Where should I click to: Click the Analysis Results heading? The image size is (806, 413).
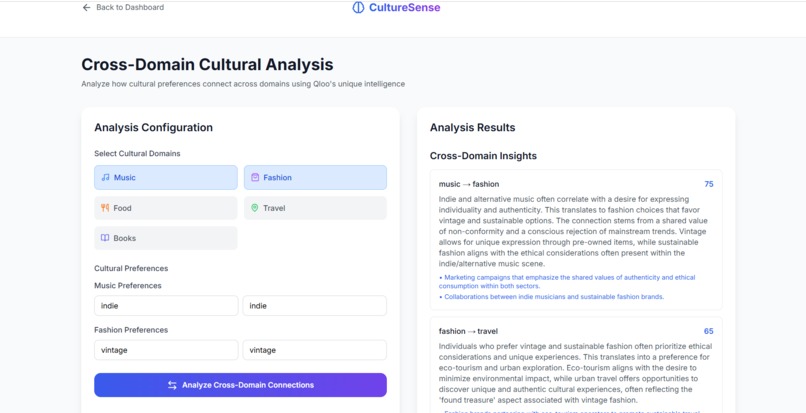[472, 128]
